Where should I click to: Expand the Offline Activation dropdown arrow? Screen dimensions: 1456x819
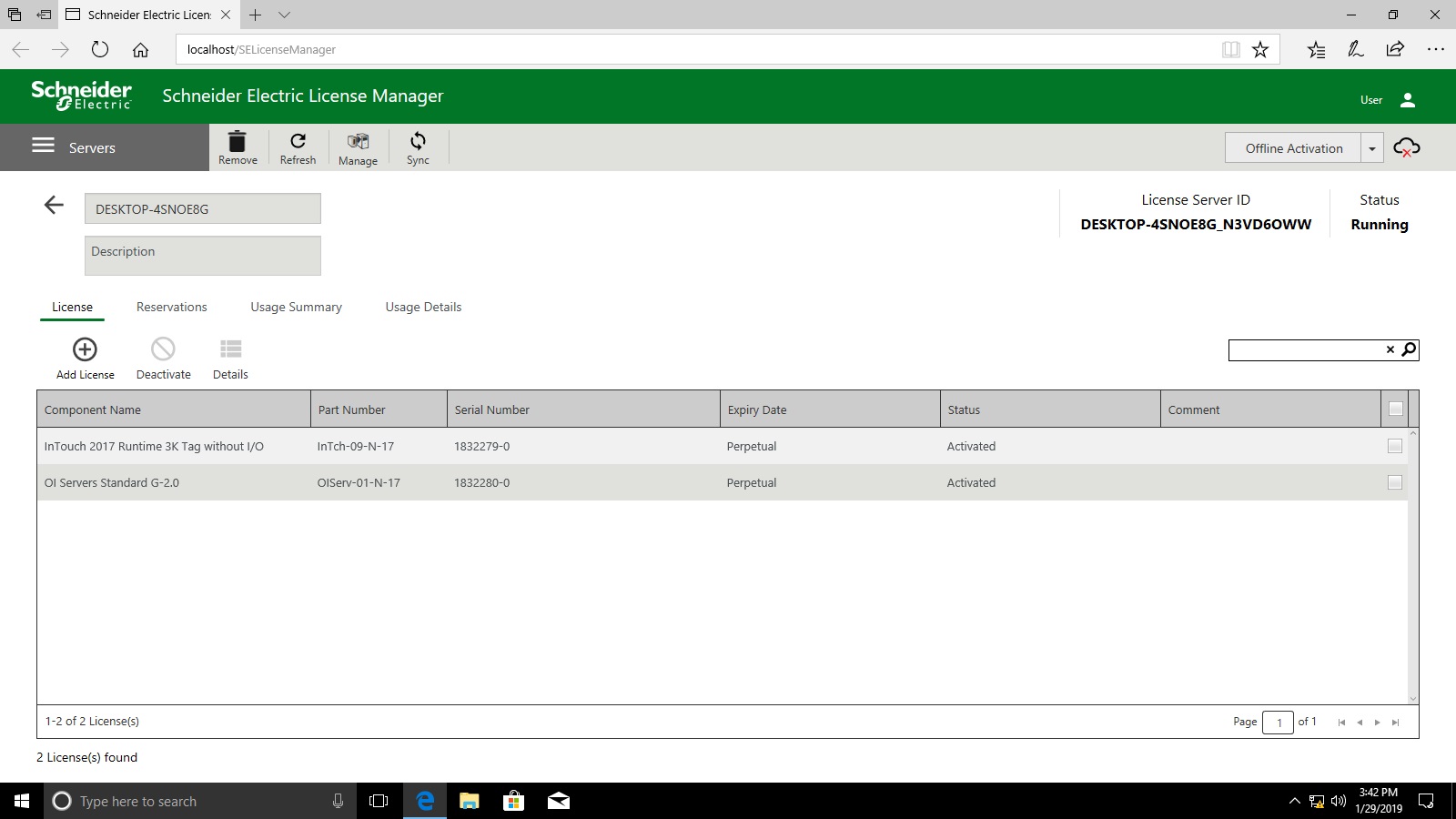tap(1371, 148)
